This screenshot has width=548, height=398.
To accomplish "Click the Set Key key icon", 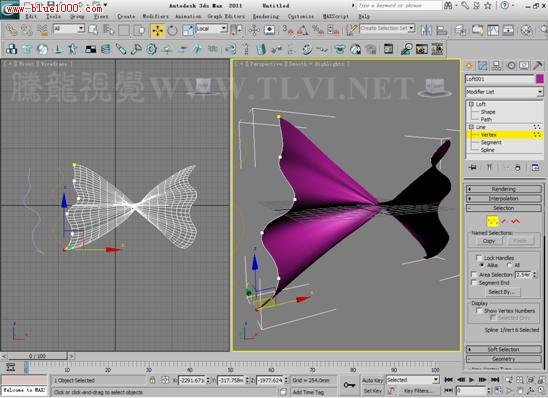I will 349,385.
